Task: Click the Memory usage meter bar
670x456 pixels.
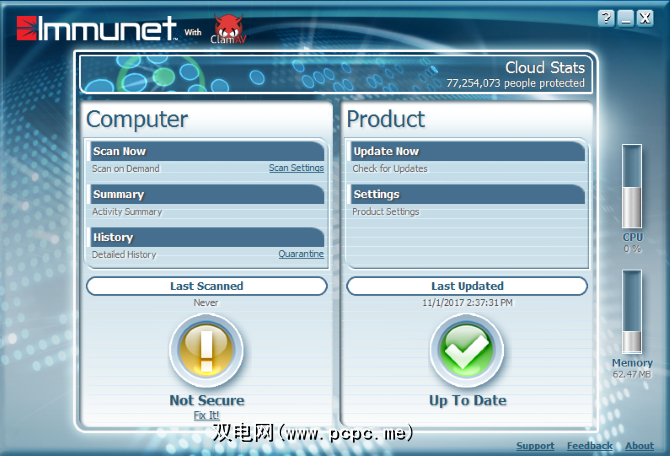Action: pyautogui.click(x=632, y=312)
